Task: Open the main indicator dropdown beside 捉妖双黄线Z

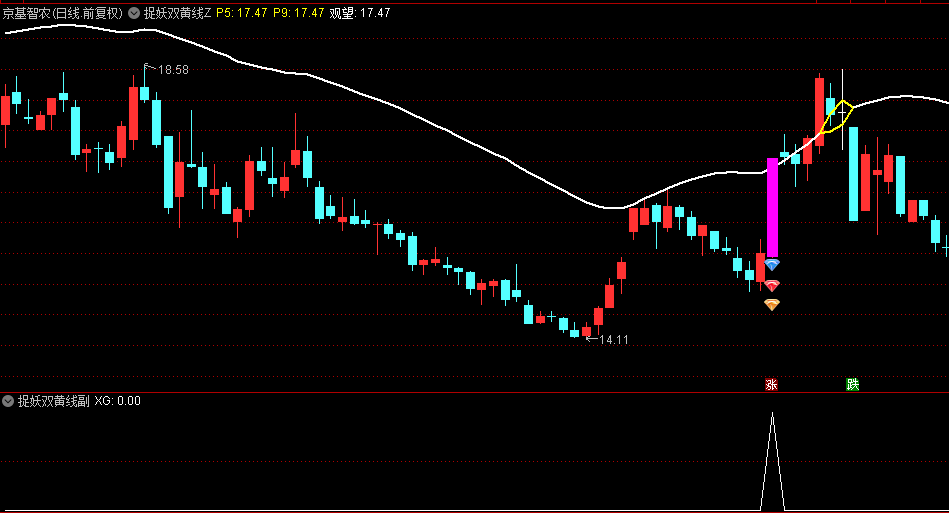Action: 134,13
